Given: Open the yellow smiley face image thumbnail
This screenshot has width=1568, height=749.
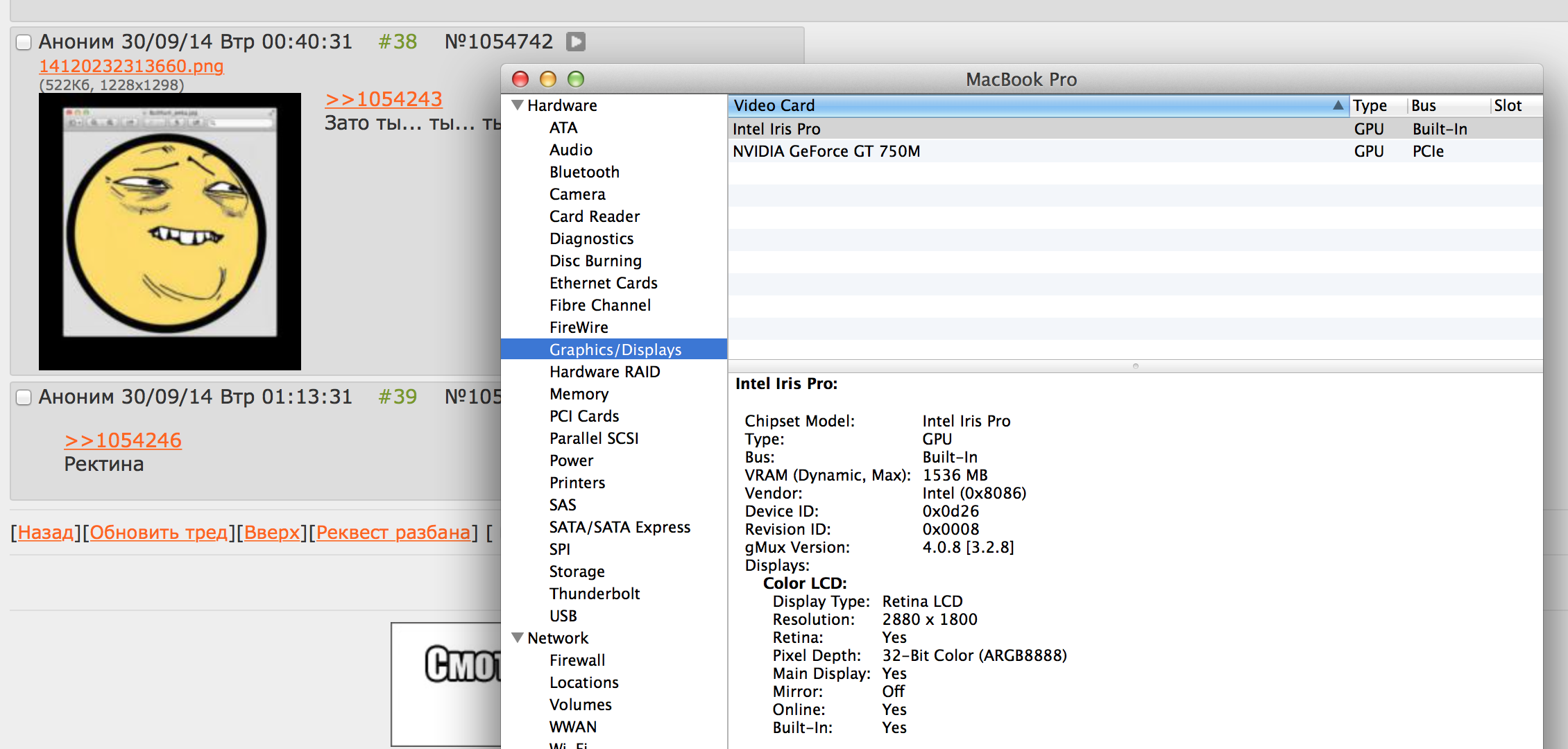Looking at the screenshot, I should point(170,232).
